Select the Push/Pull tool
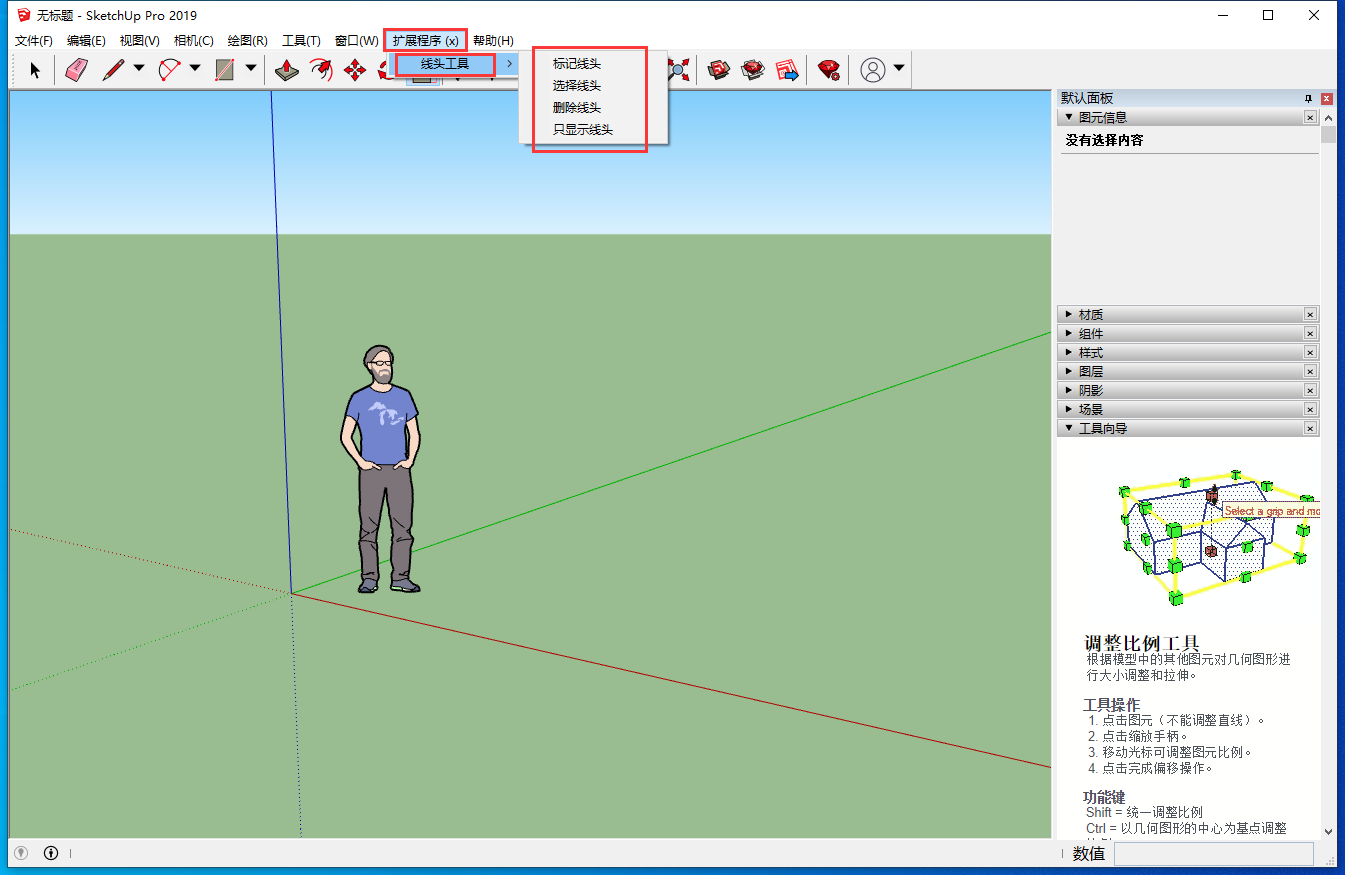The image size is (1345, 875). (287, 70)
